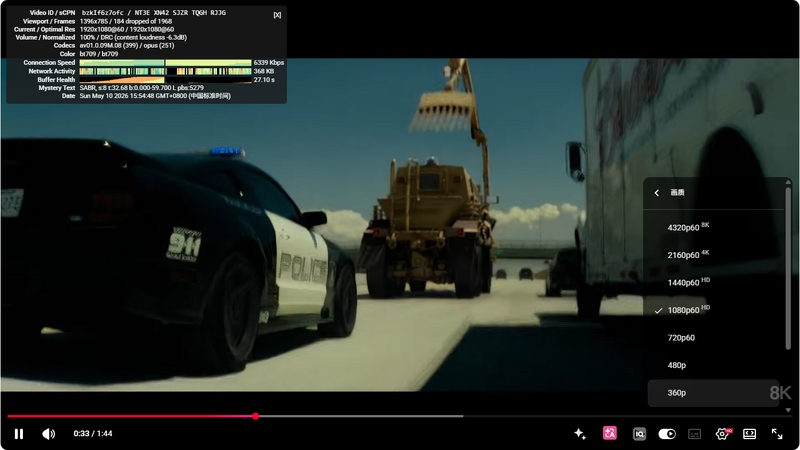This screenshot has height=450, width=800.
Task: Select 1440p60 HD quality
Action: (713, 283)
